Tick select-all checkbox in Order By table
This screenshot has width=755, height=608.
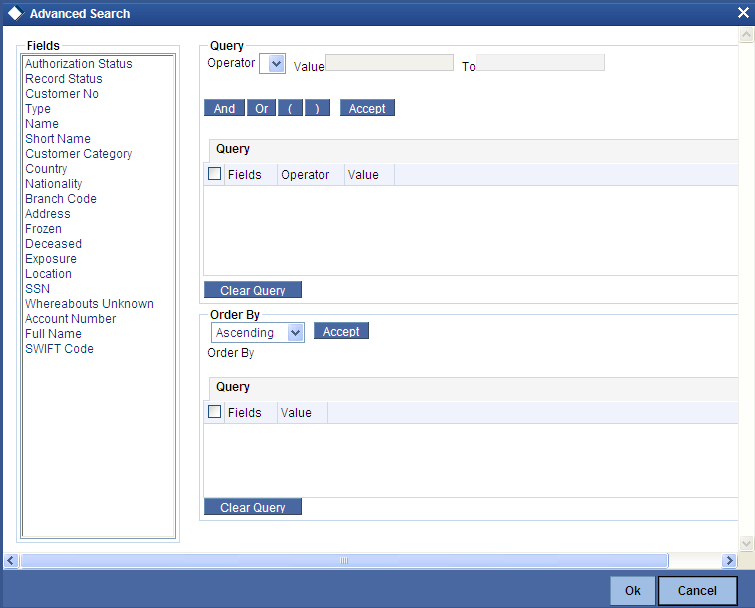pos(214,412)
